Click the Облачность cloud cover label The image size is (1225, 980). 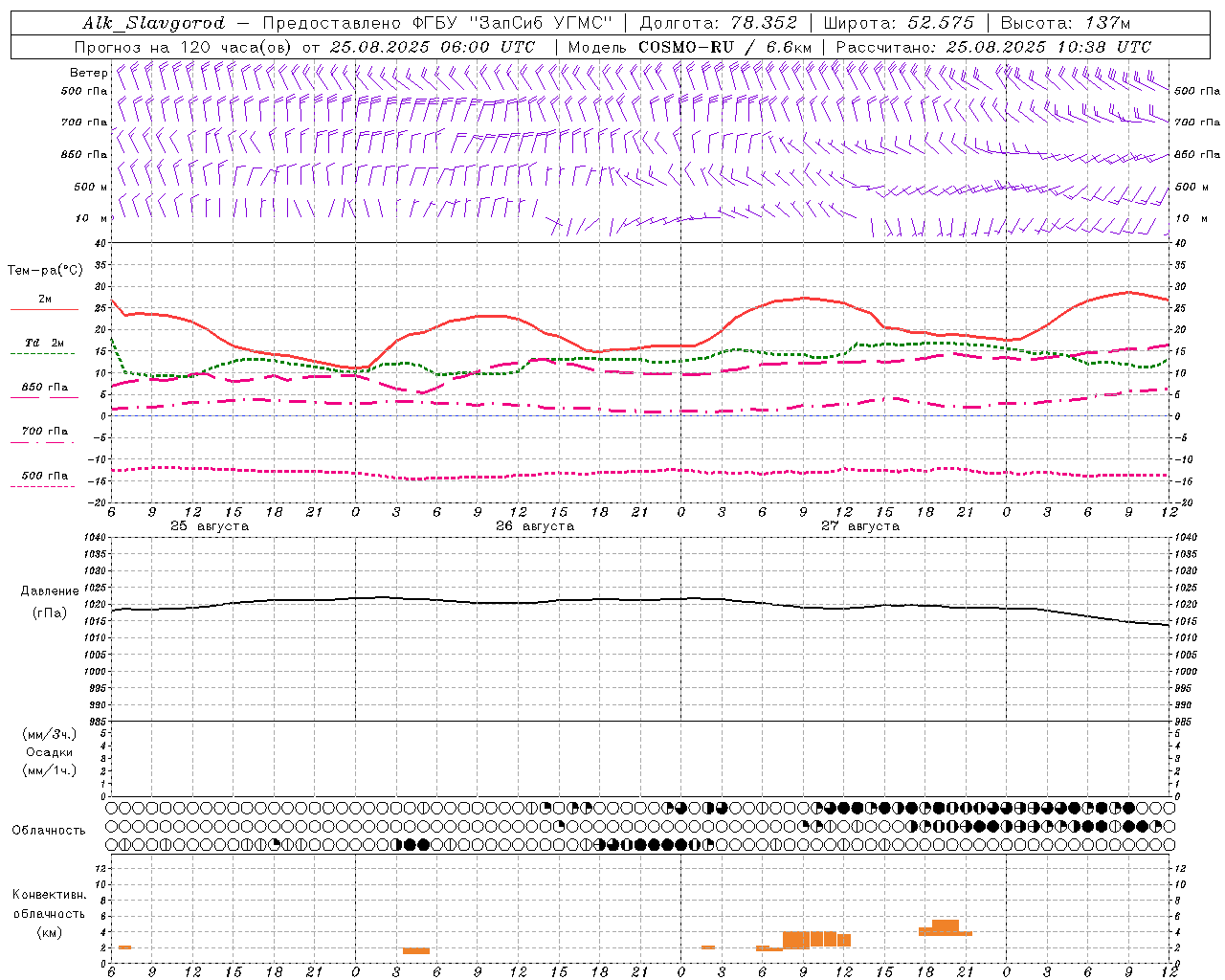pos(49,831)
